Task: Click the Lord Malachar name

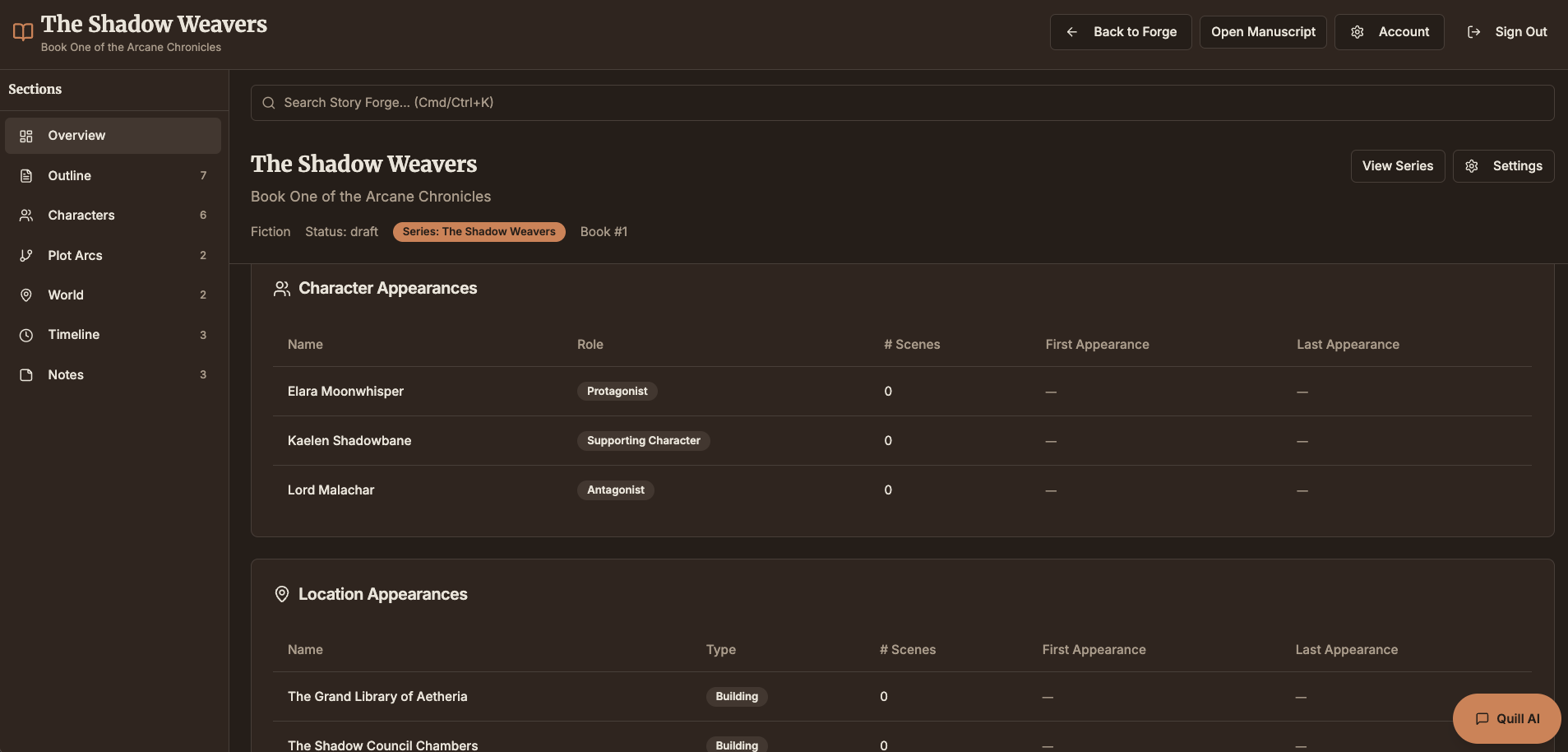Action: [331, 490]
